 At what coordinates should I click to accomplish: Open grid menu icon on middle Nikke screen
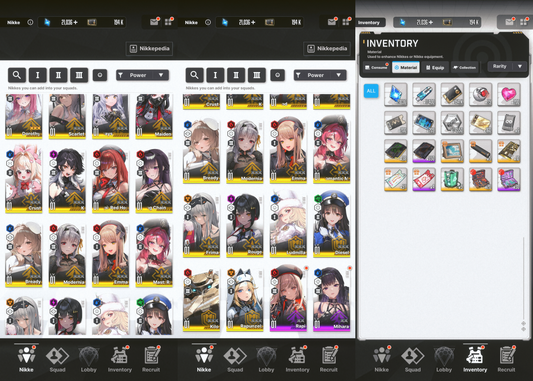[346, 22]
